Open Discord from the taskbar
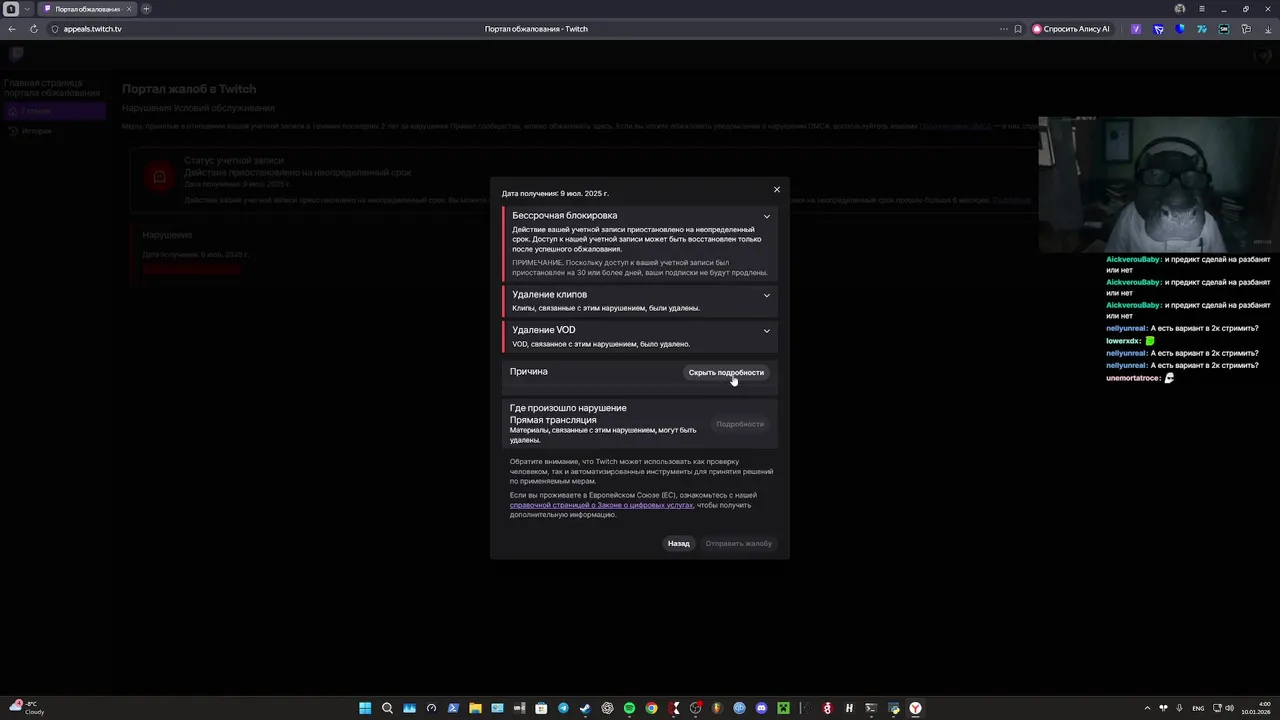 761,708
